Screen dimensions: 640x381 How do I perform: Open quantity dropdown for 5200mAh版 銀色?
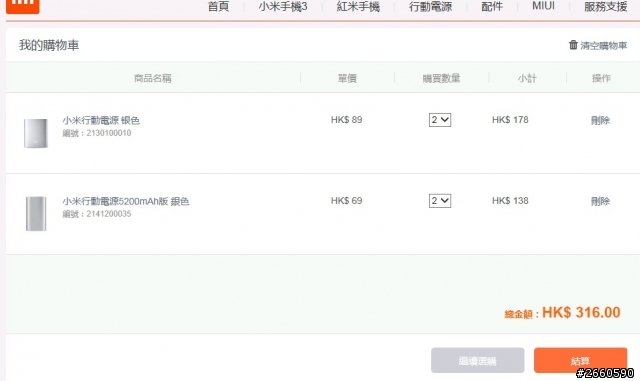(440, 201)
